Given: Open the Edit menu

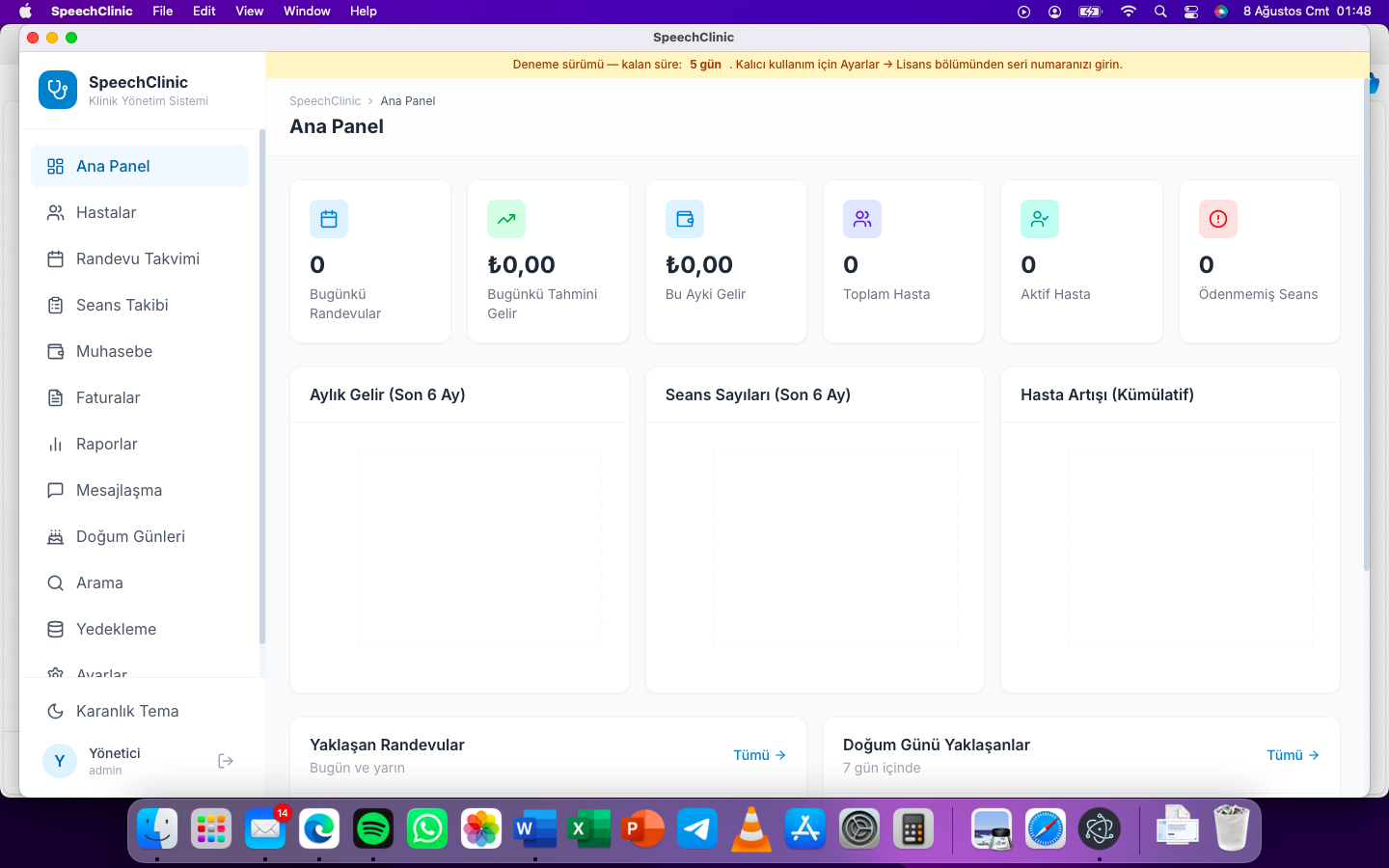Looking at the screenshot, I should click(204, 12).
